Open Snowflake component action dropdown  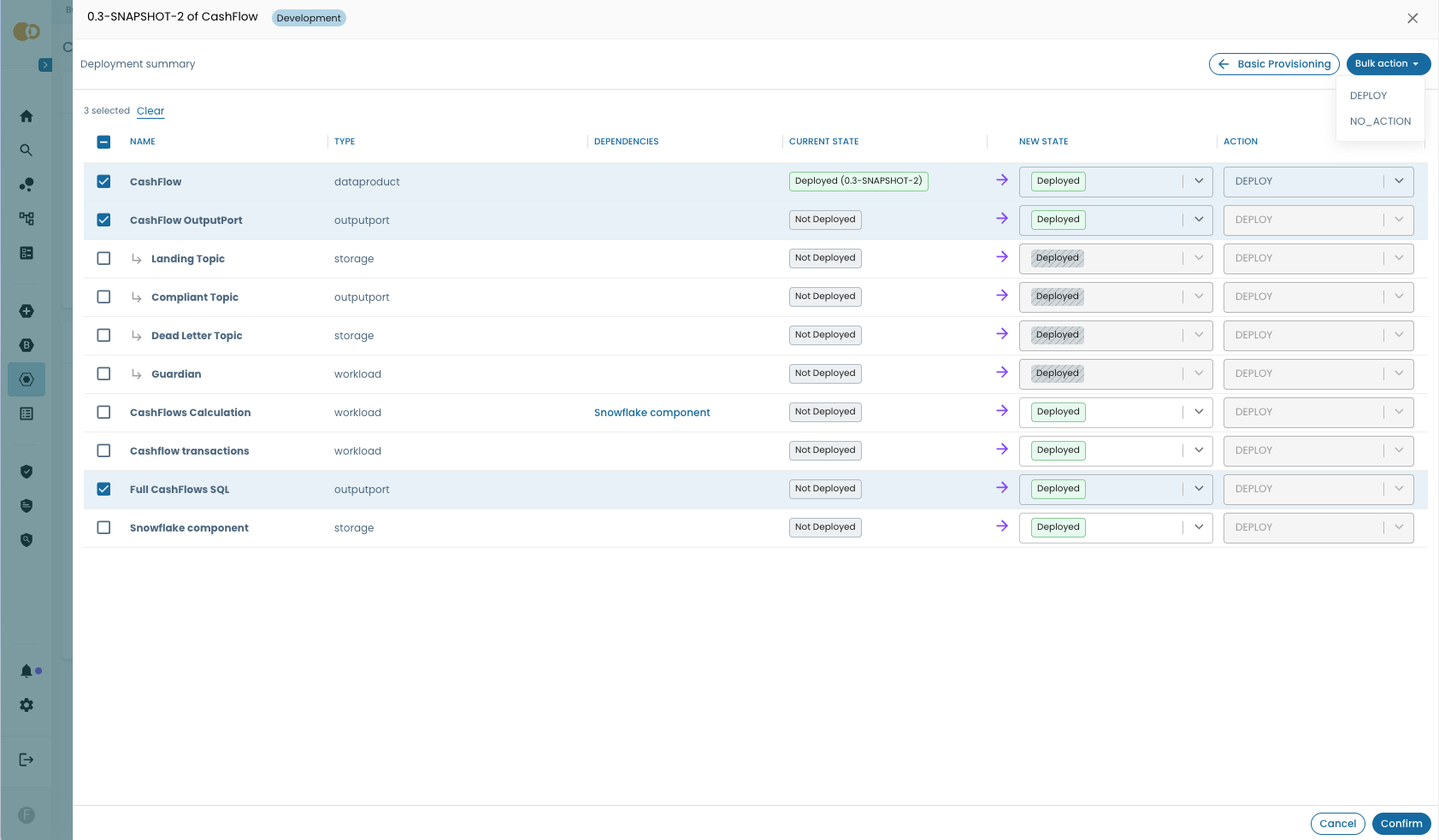(1318, 527)
